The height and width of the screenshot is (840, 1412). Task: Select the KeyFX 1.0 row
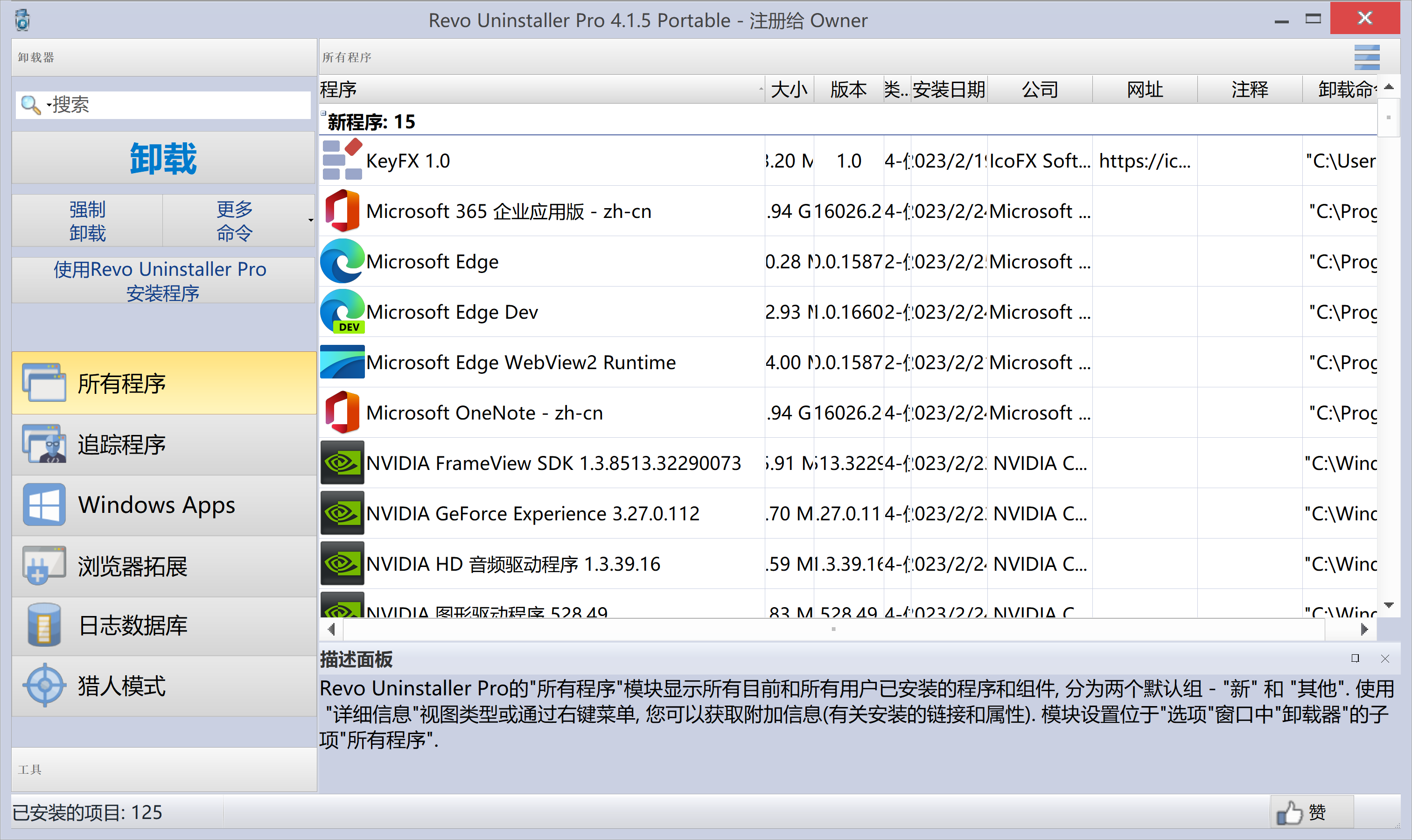[x=848, y=160]
